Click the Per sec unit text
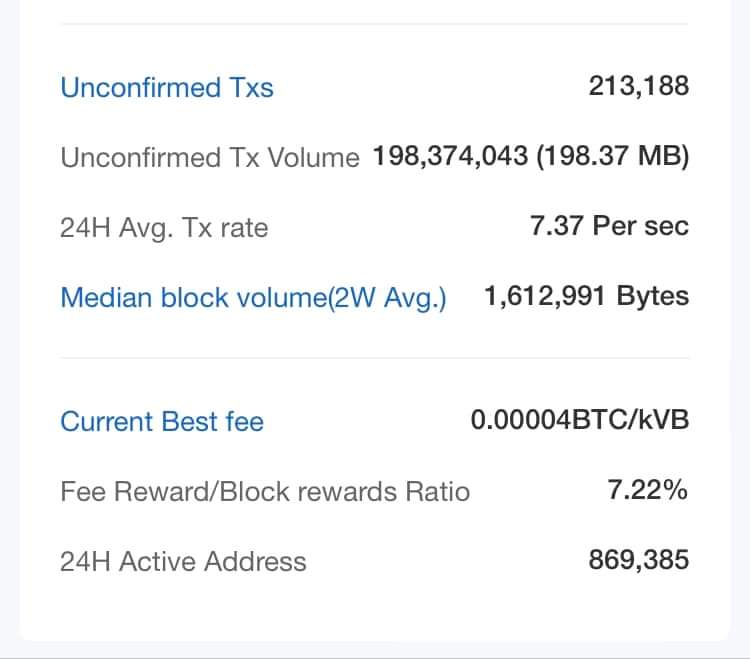 click(x=640, y=226)
